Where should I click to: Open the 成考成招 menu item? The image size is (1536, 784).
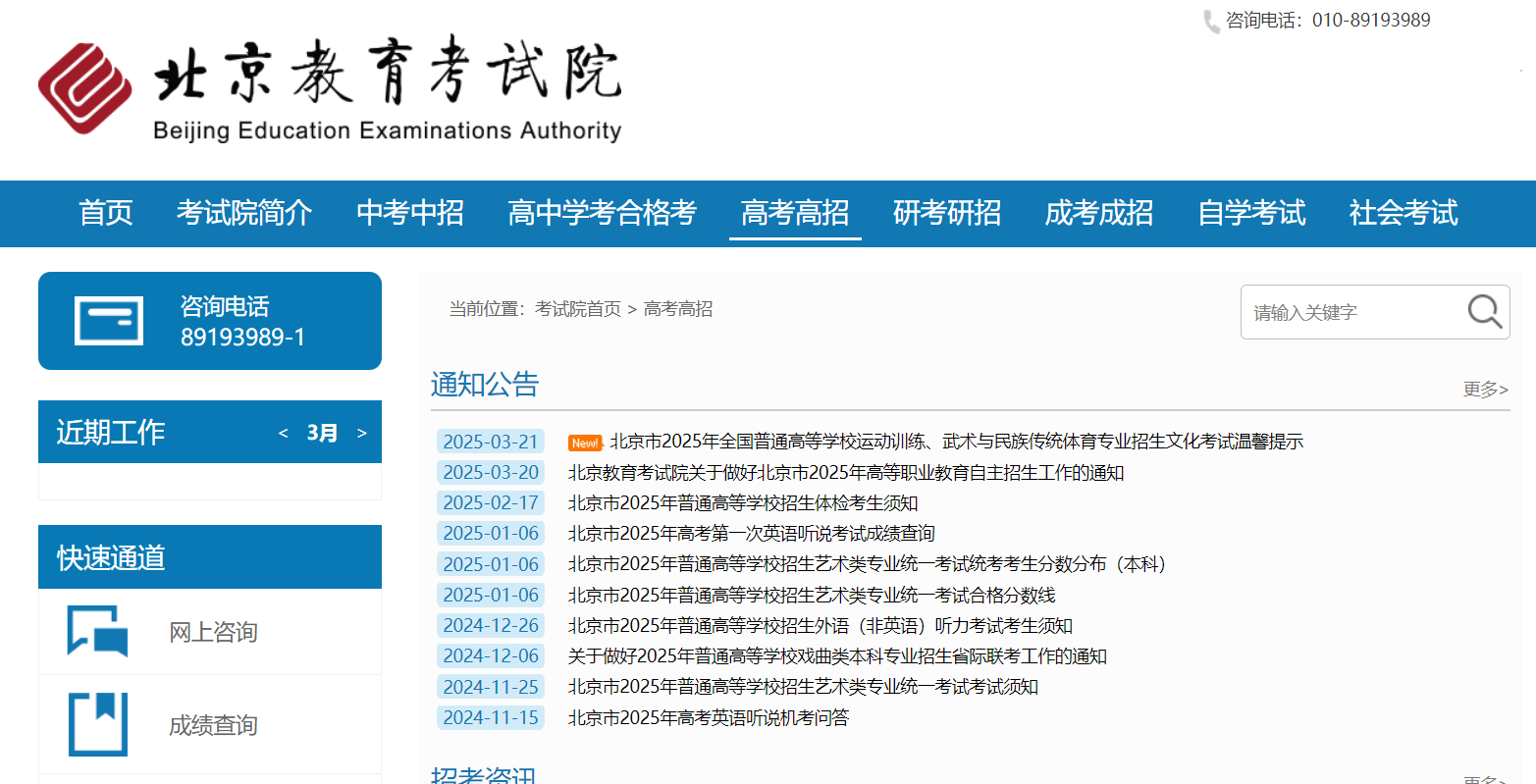click(x=1099, y=213)
